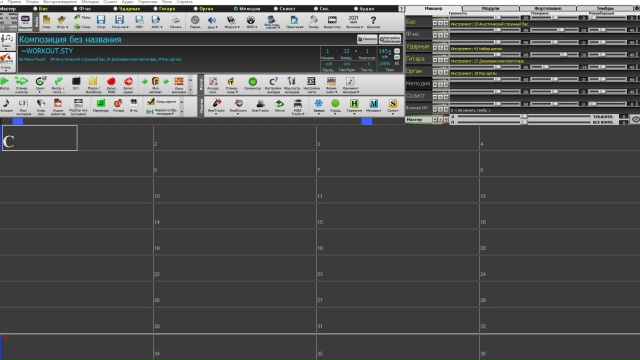
Task: Stop playback with the black Ост. square
Action: [76, 84]
